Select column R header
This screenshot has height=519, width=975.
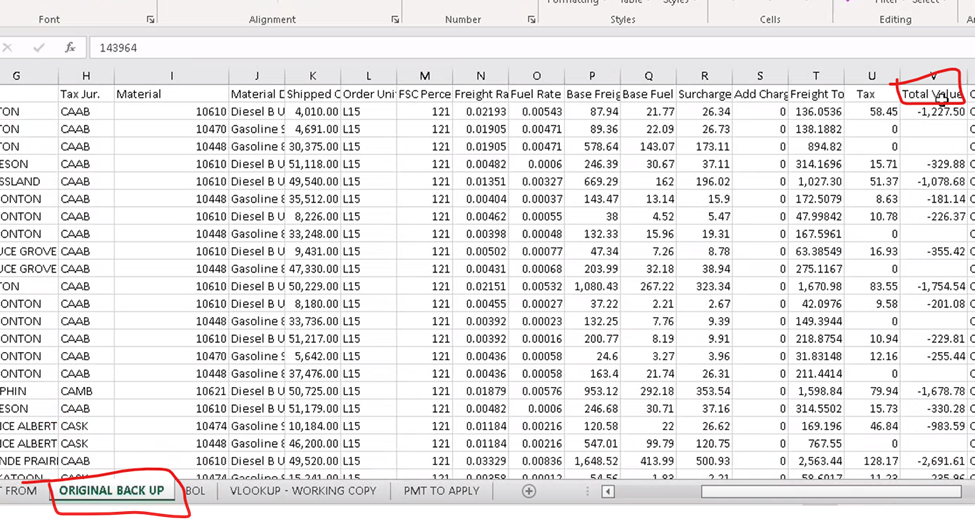point(705,76)
